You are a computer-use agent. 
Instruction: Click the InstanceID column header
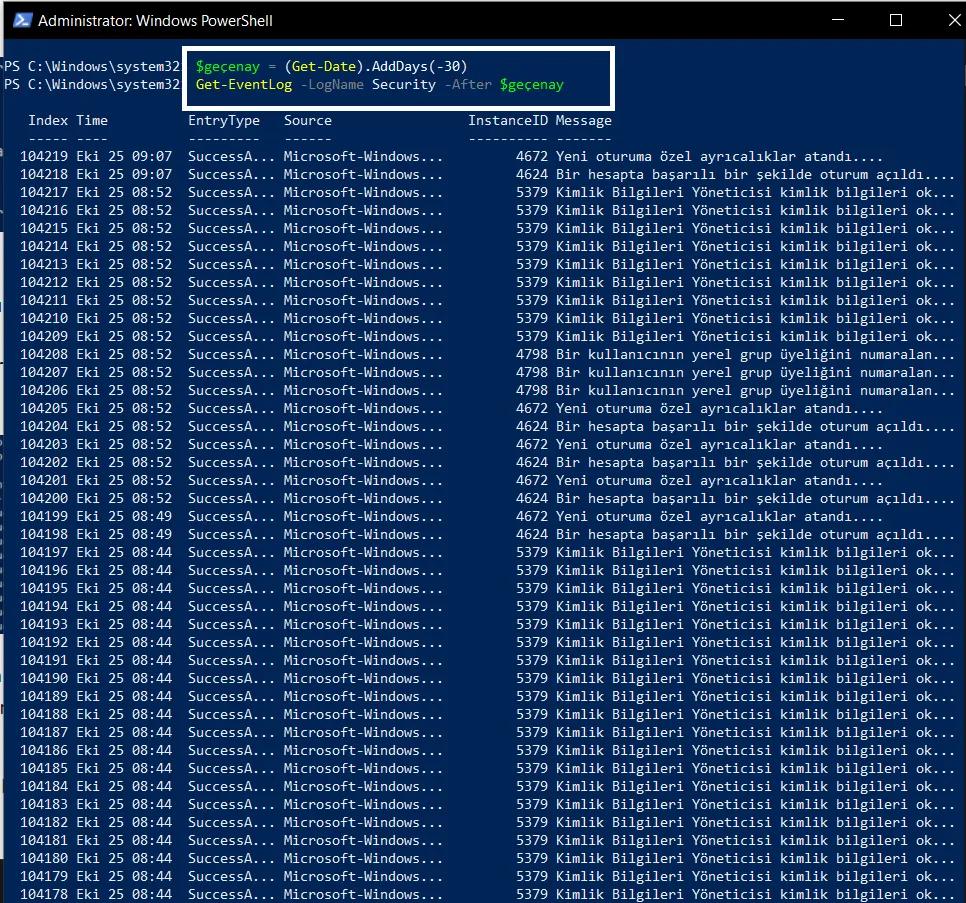tap(508, 121)
